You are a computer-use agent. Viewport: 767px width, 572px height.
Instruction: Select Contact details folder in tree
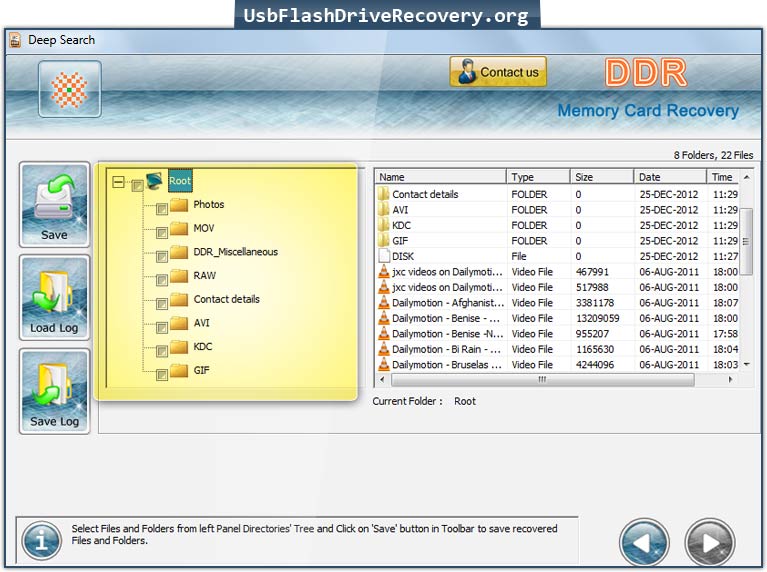(226, 299)
